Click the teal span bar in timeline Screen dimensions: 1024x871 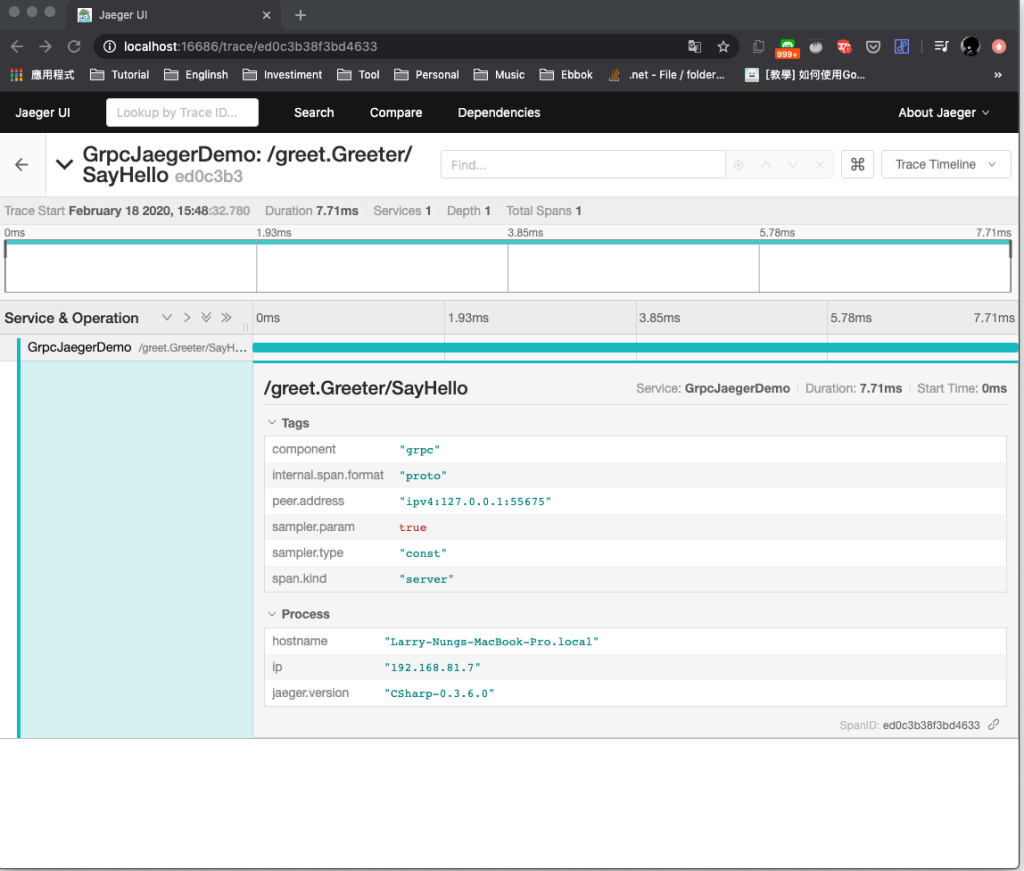click(635, 347)
